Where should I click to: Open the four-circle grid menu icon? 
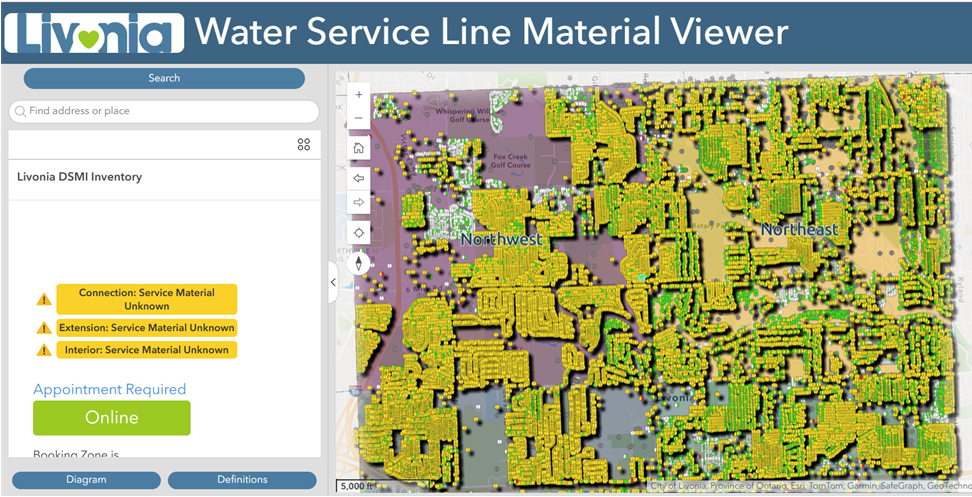[x=304, y=144]
